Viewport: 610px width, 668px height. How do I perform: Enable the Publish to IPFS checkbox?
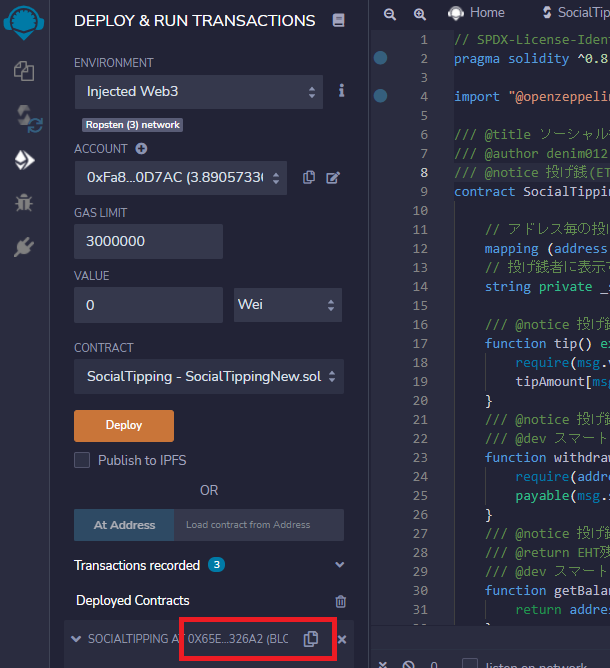click(82, 460)
